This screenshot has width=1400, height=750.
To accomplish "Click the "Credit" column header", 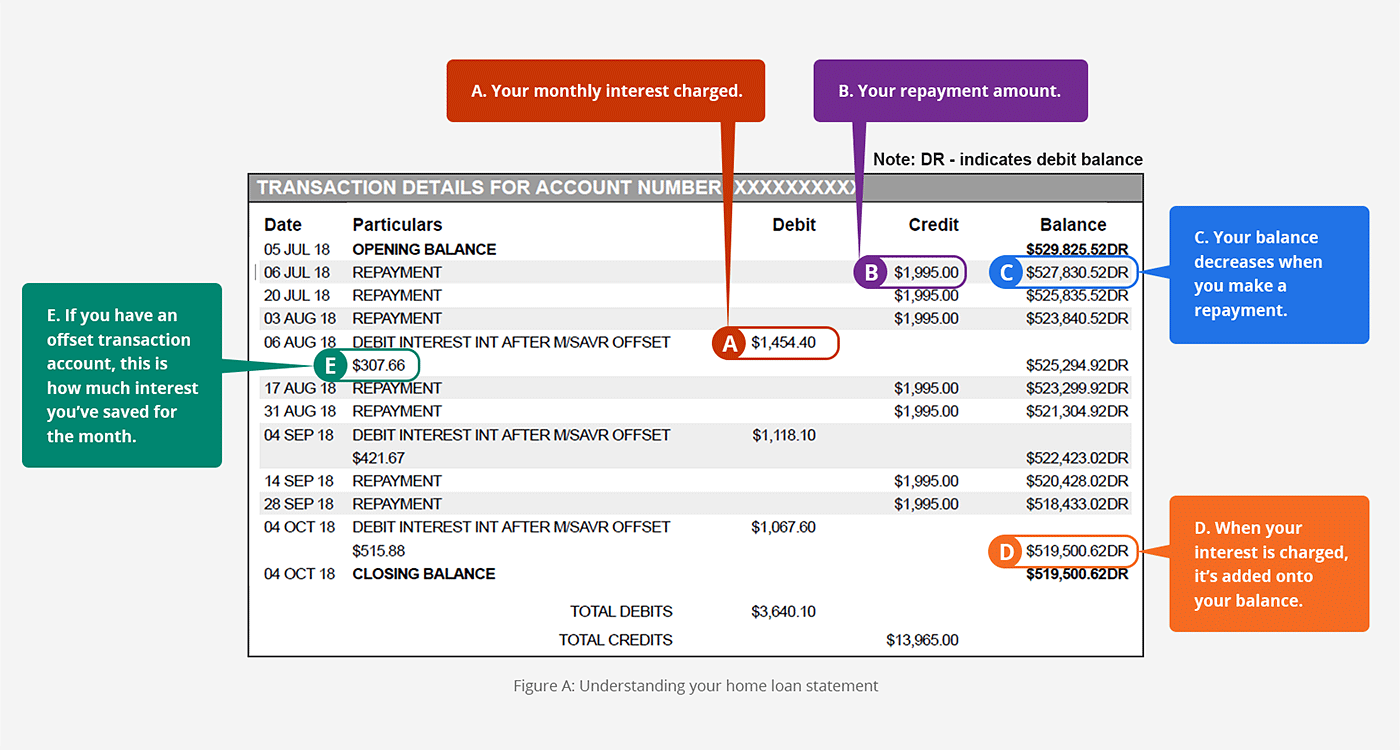I will 933,224.
